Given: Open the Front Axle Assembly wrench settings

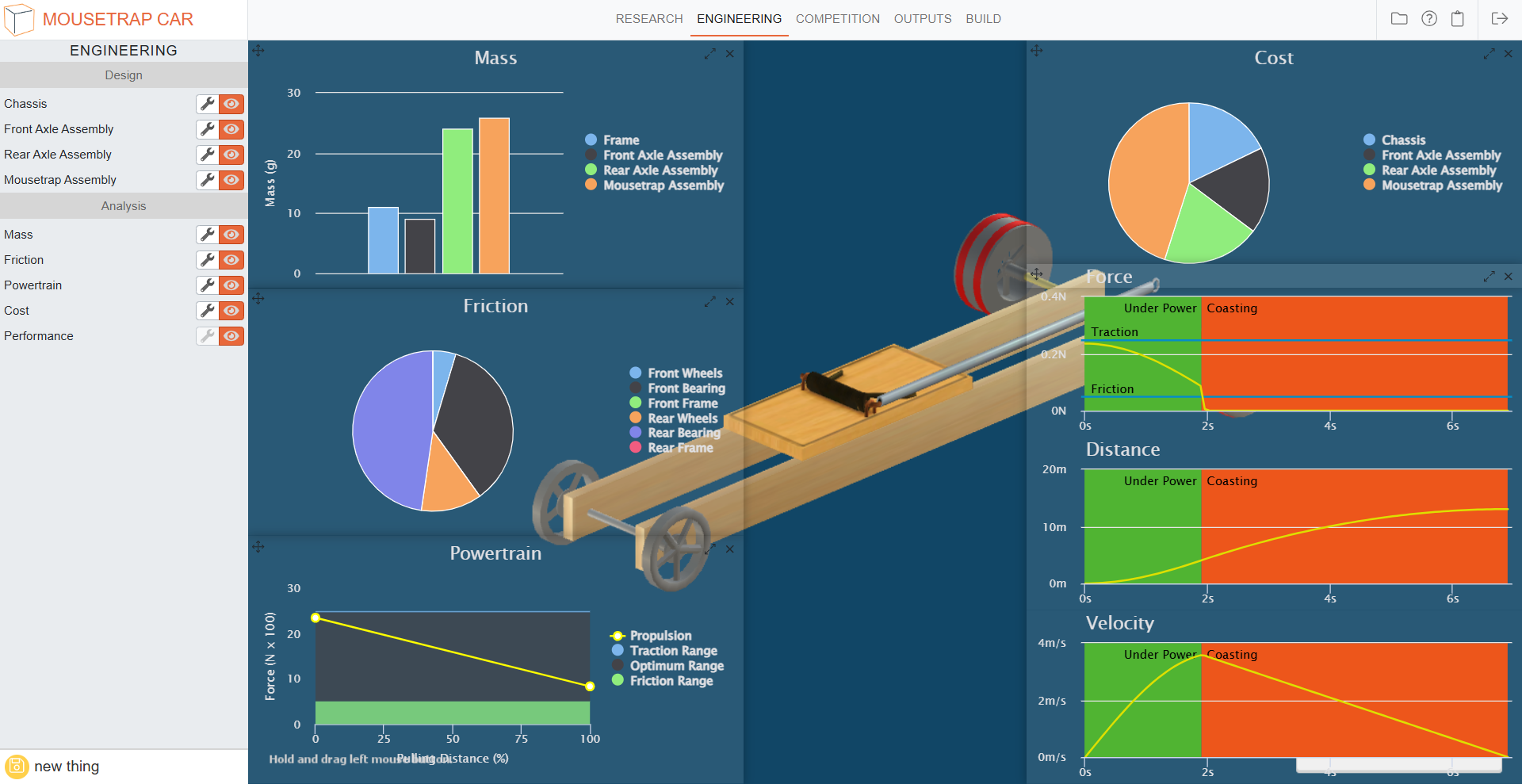Looking at the screenshot, I should (x=207, y=129).
